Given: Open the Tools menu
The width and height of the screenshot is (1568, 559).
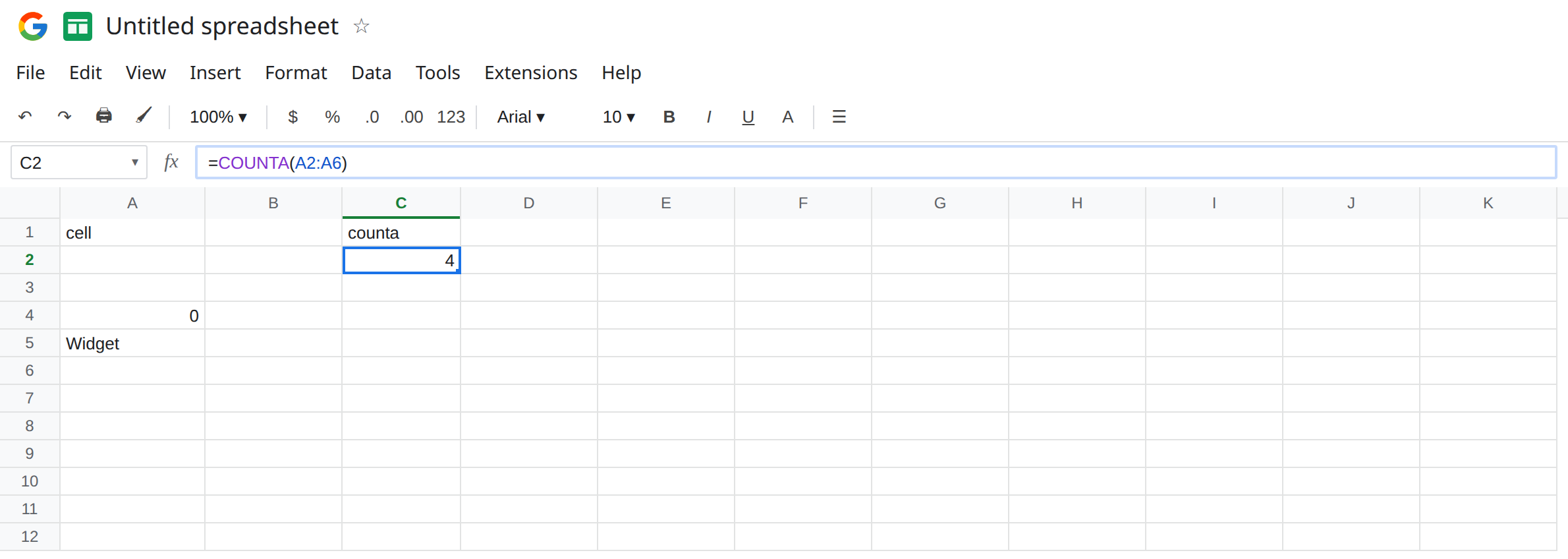Looking at the screenshot, I should 437,73.
